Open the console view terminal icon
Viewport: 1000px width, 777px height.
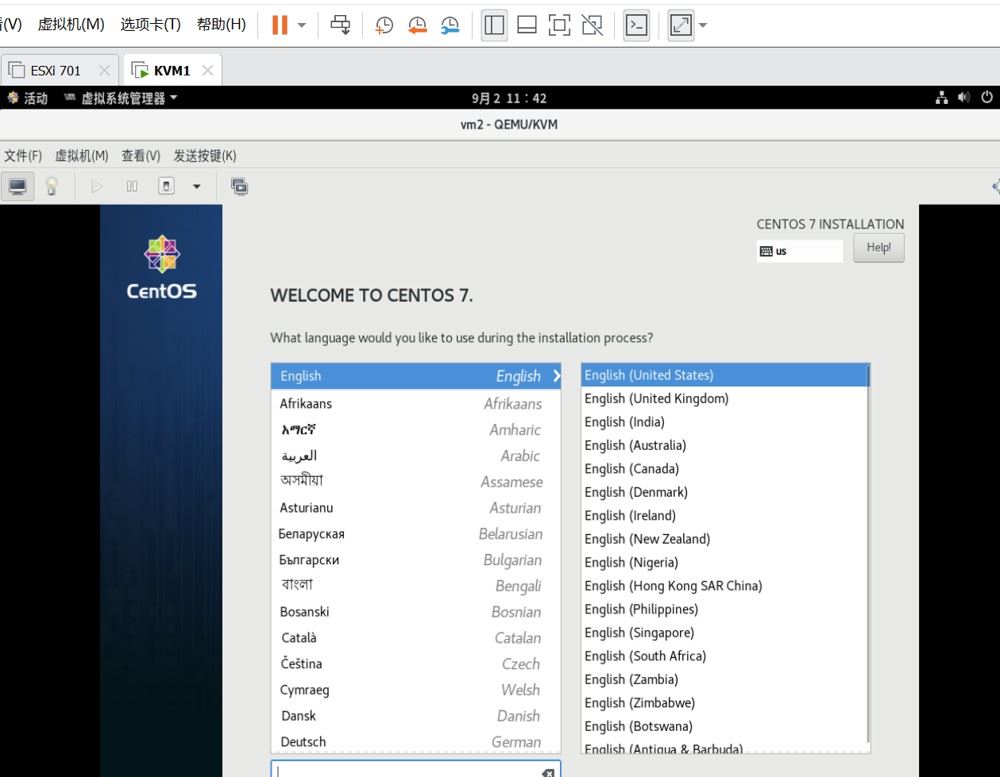(x=636, y=25)
